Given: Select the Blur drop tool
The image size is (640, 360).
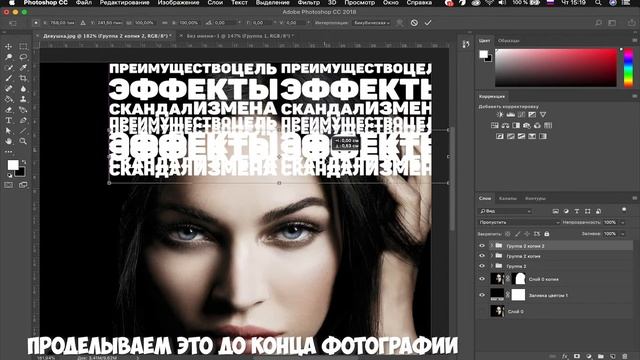Looking at the screenshot, I should pos(23,89).
